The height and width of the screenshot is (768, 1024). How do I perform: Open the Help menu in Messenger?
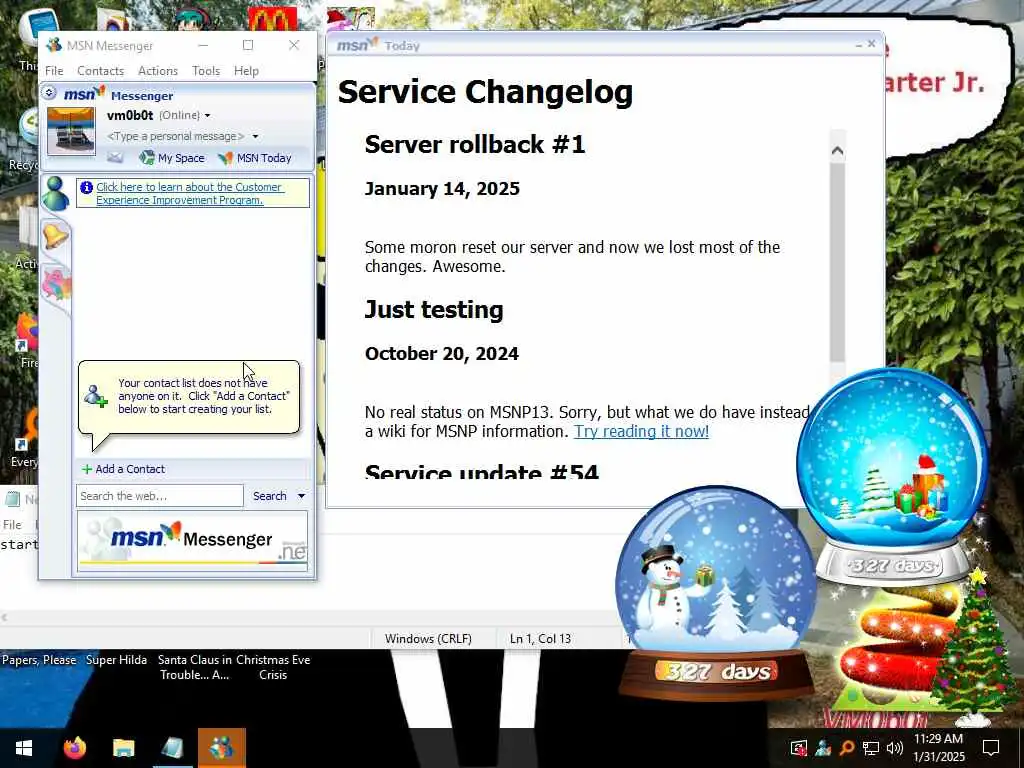[x=246, y=71]
